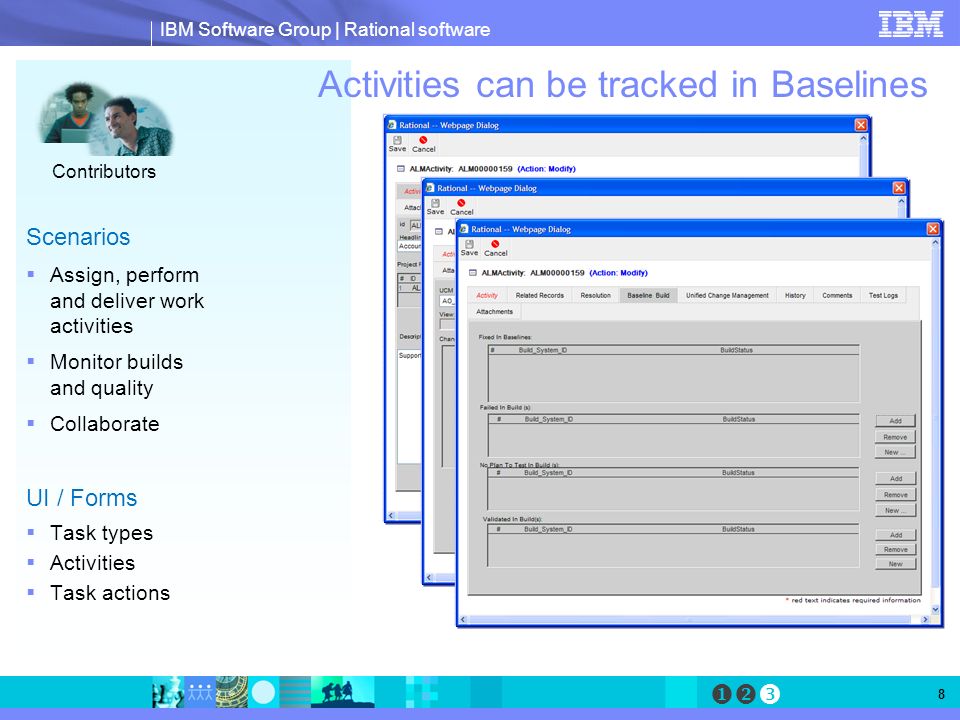The image size is (960, 720).
Task: Click Save icon in front Webpage Dialog
Action: coord(469,244)
